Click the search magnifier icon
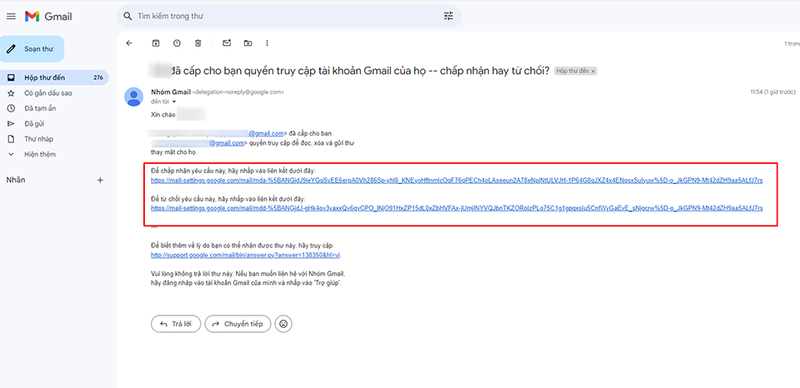Viewport: 800px width, 388px height. pos(128,16)
